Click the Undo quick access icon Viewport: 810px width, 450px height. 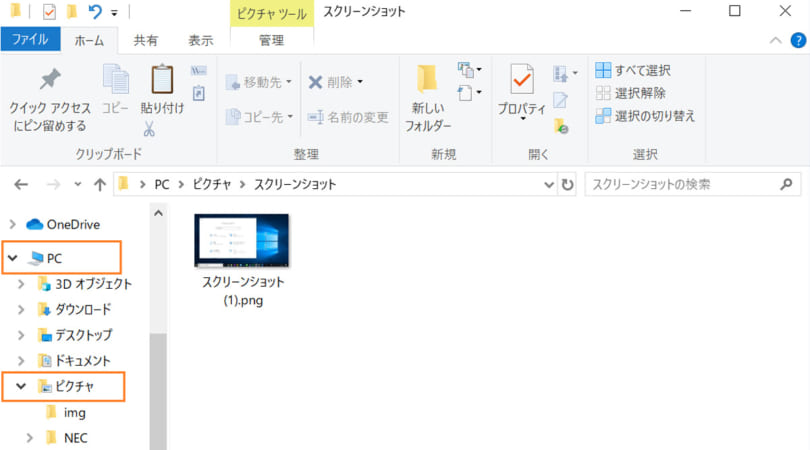point(95,11)
